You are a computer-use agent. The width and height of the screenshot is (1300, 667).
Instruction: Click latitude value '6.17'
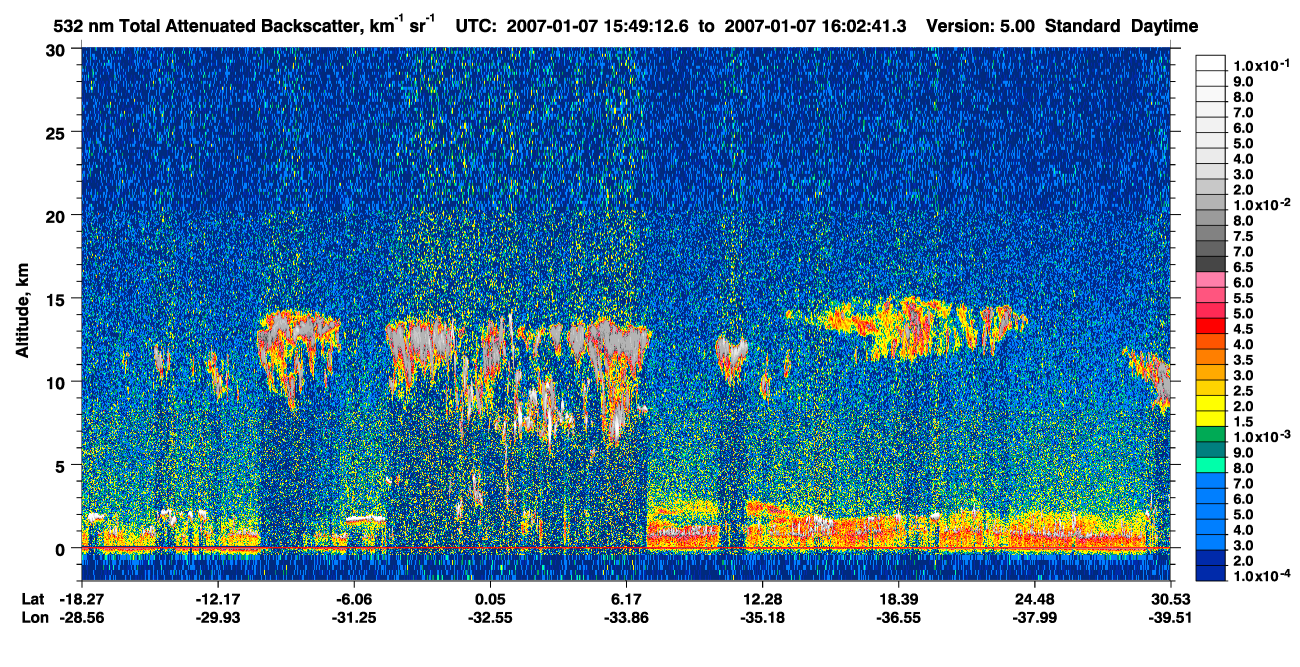point(625,599)
